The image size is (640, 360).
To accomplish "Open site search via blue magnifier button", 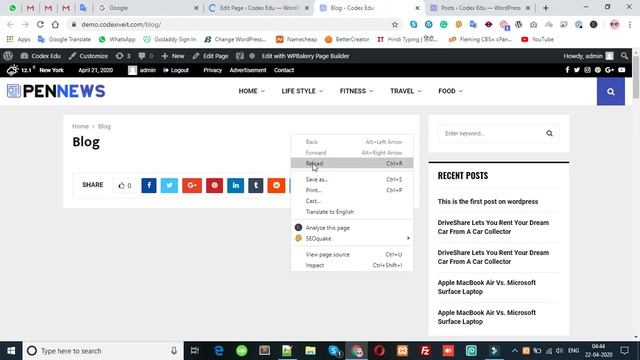I will point(611,91).
